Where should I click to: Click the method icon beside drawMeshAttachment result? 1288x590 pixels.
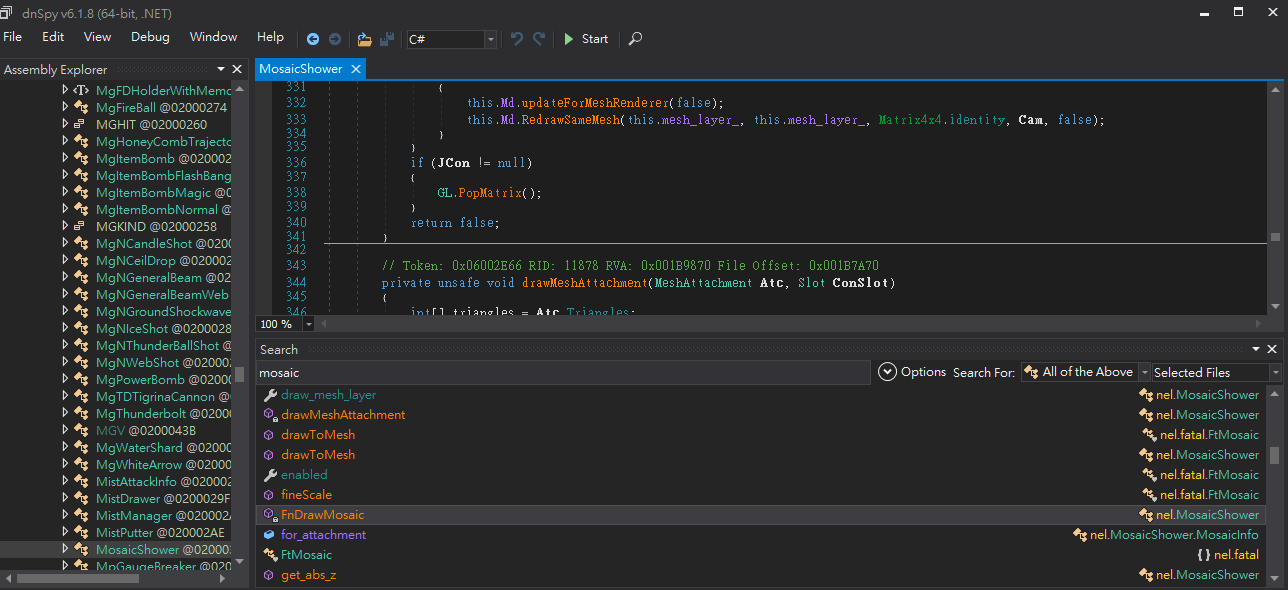point(269,415)
